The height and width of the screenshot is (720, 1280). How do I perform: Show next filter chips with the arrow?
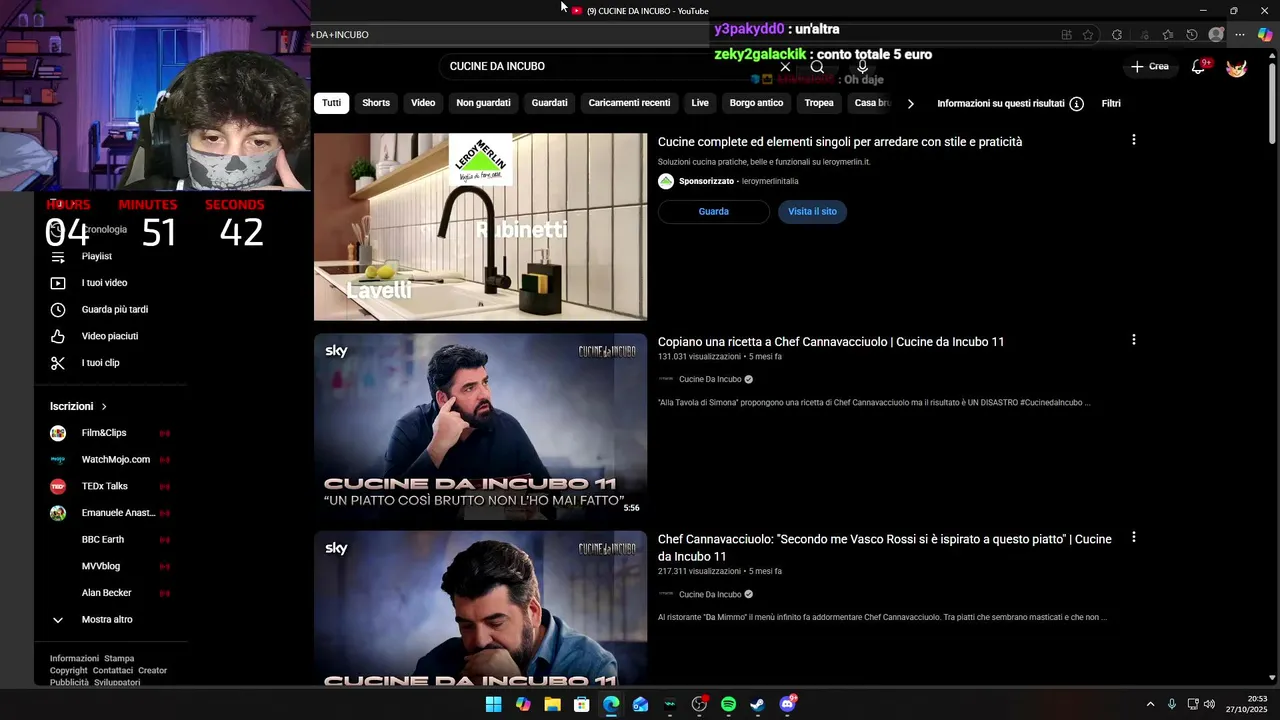point(910,104)
